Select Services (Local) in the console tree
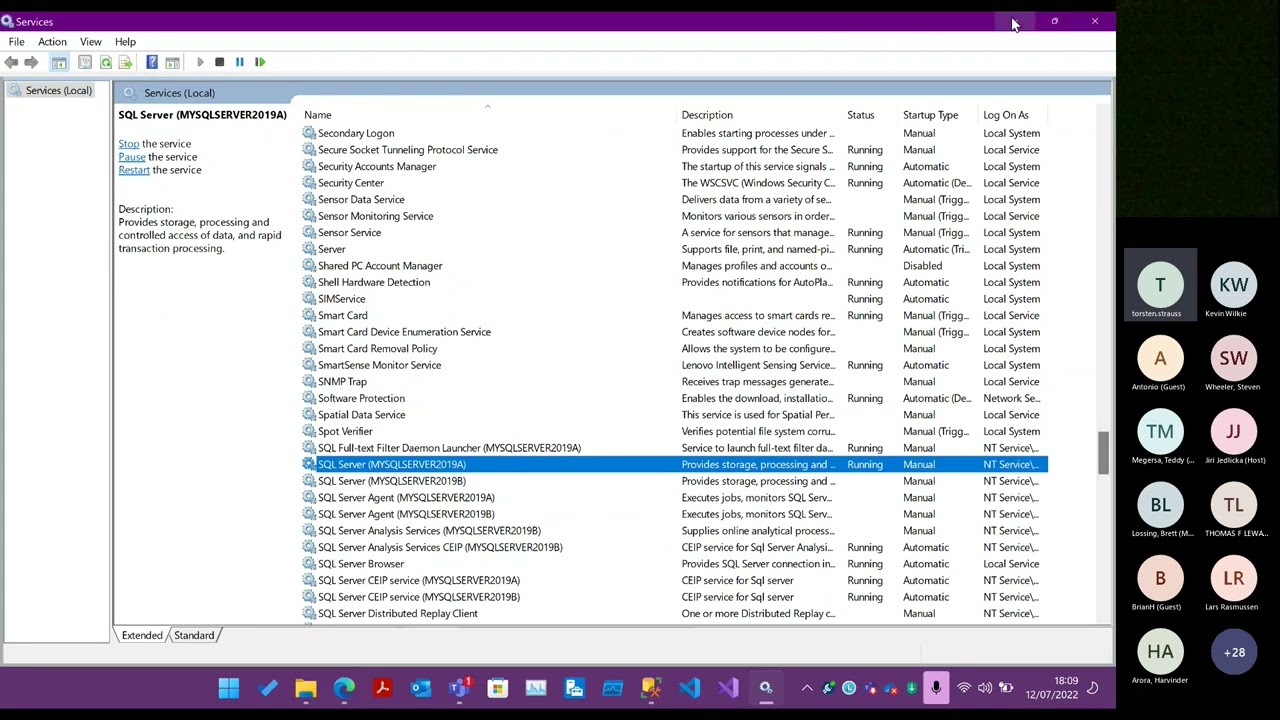Screen dimensions: 1280x720 click(x=59, y=91)
